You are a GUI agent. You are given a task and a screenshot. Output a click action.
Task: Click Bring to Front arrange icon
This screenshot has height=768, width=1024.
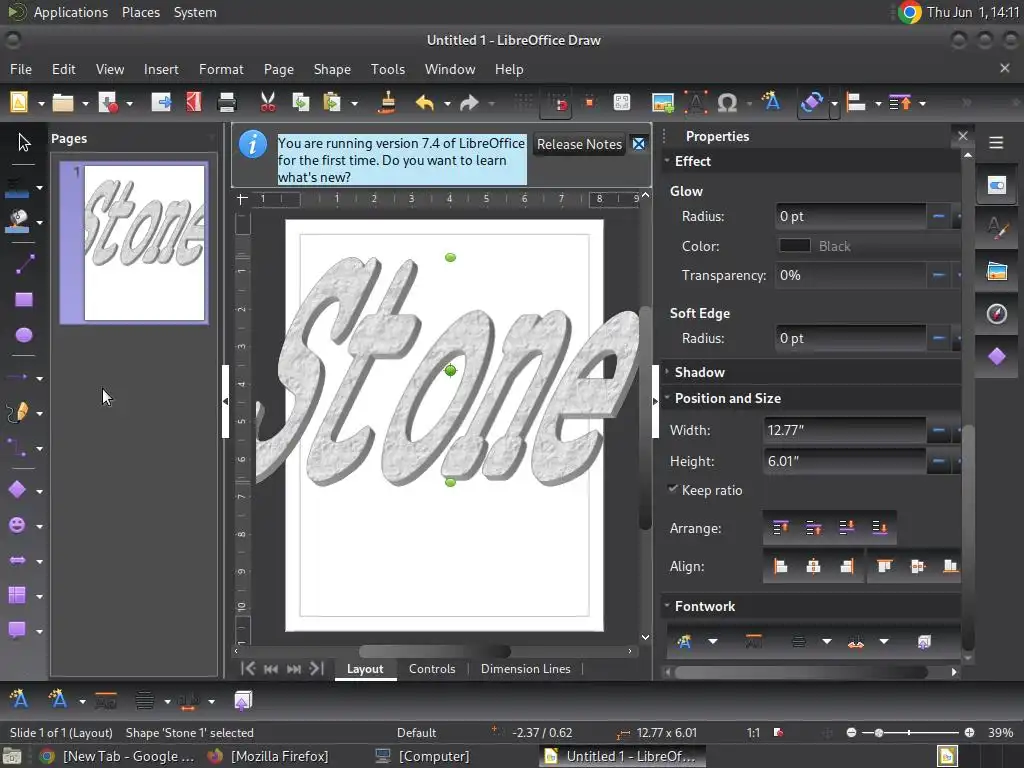click(x=780, y=527)
